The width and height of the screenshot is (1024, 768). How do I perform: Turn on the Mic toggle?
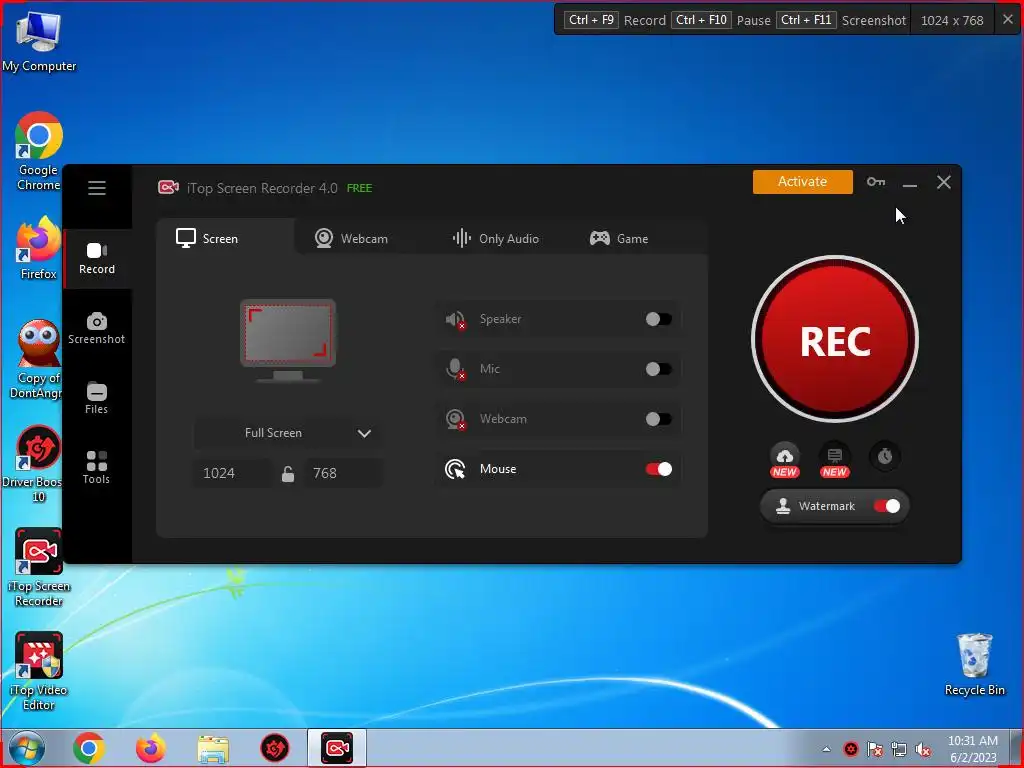tap(658, 369)
